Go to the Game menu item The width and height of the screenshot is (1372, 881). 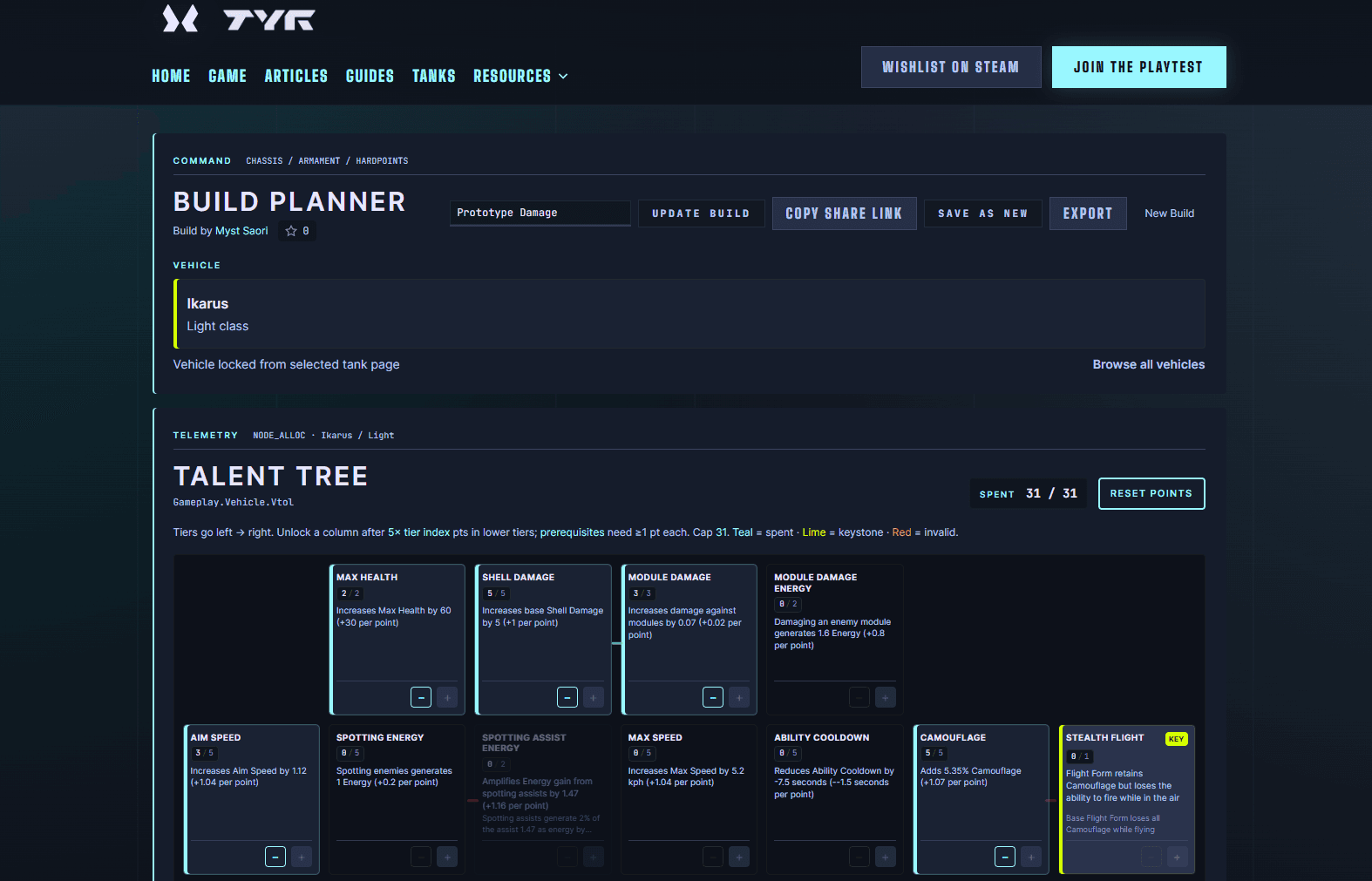point(228,76)
